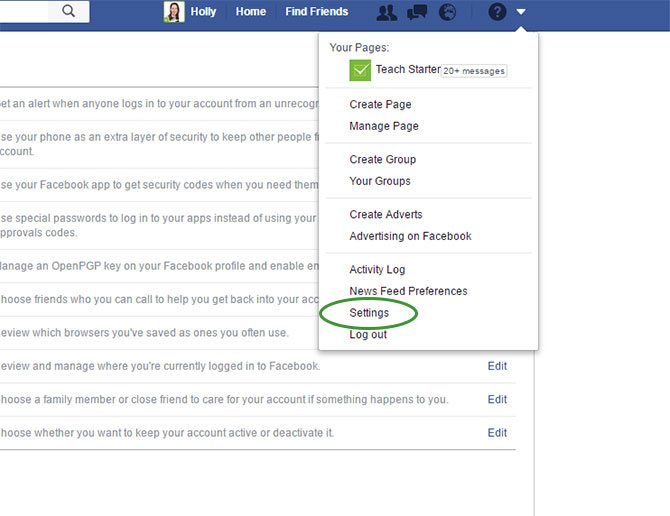Image resolution: width=670 pixels, height=516 pixels.
Task: Open Your Groups menu item
Action: pyautogui.click(x=380, y=181)
